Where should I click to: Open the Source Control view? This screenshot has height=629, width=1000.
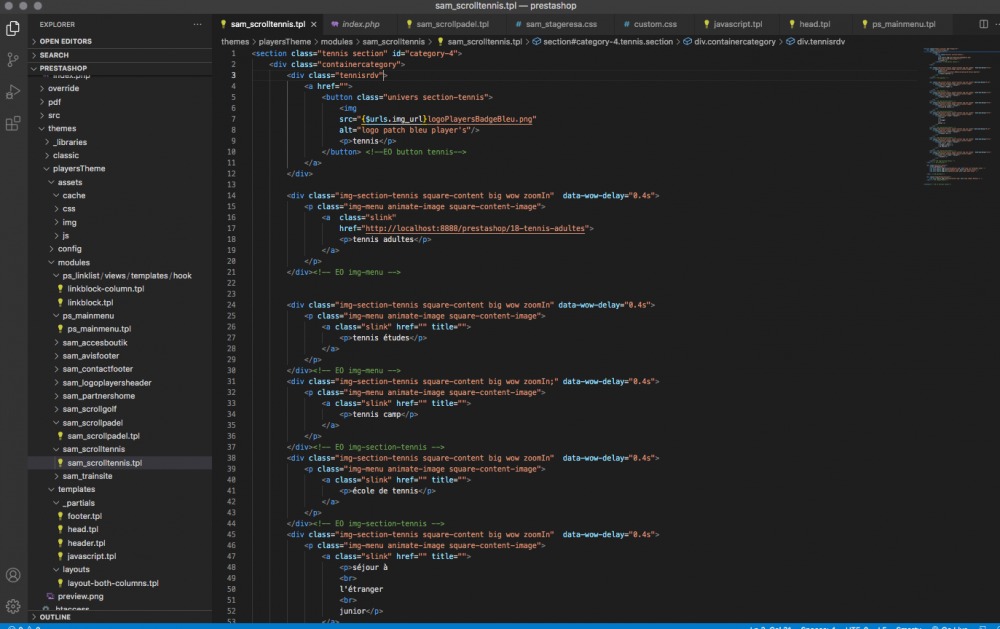coord(13,59)
